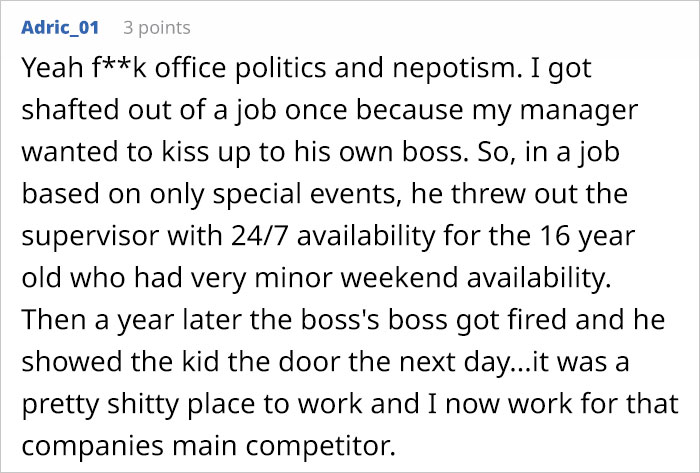
Task: Select the word shafted in the comment
Action: (70, 109)
